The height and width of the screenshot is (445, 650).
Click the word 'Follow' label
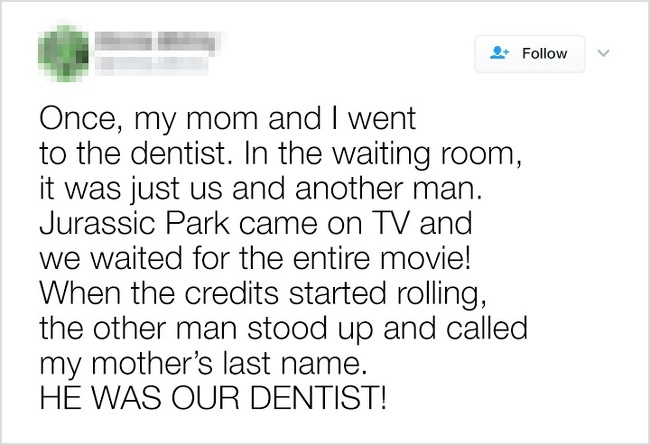[544, 54]
